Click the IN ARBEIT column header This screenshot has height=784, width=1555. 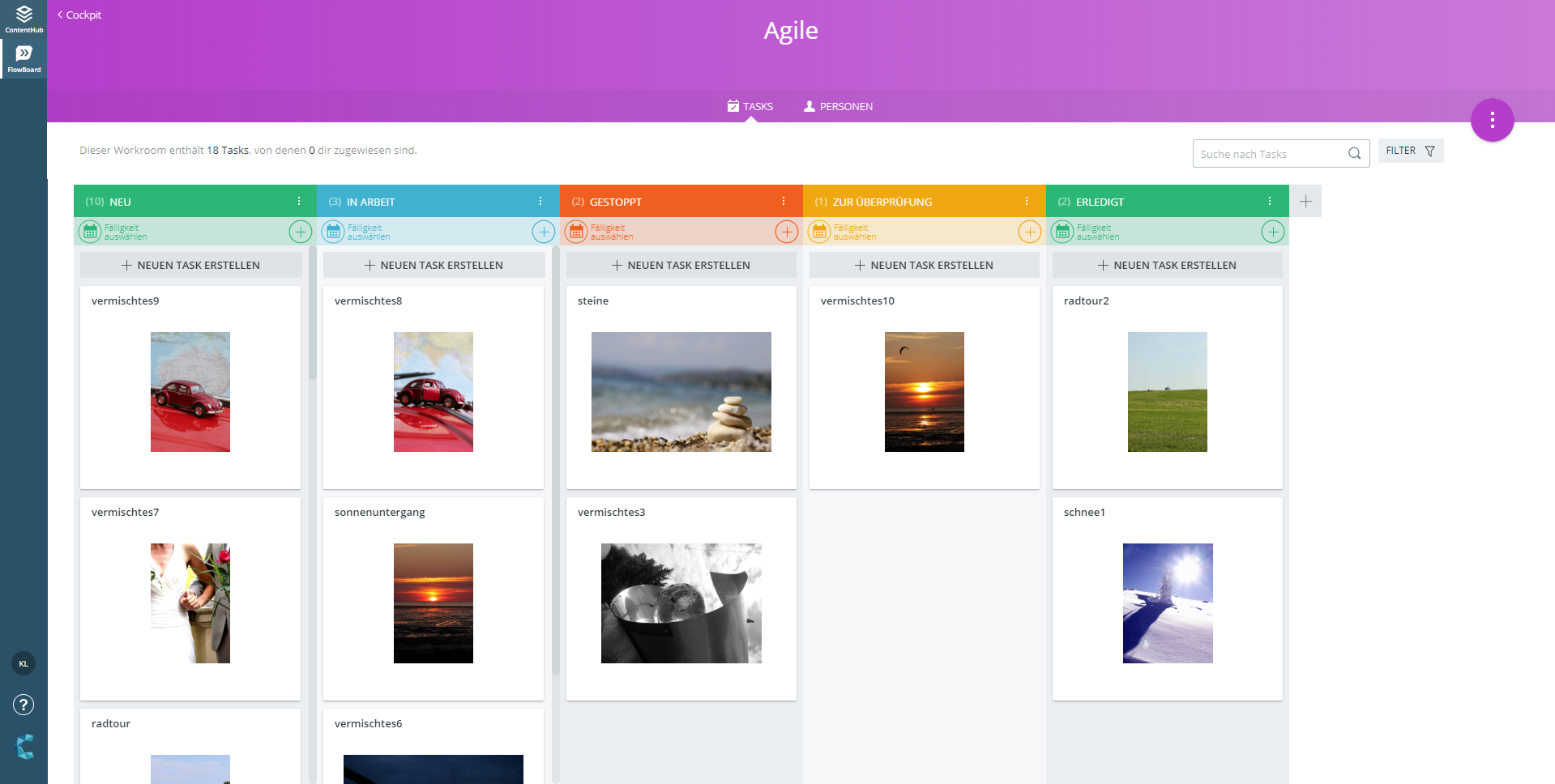(x=438, y=201)
